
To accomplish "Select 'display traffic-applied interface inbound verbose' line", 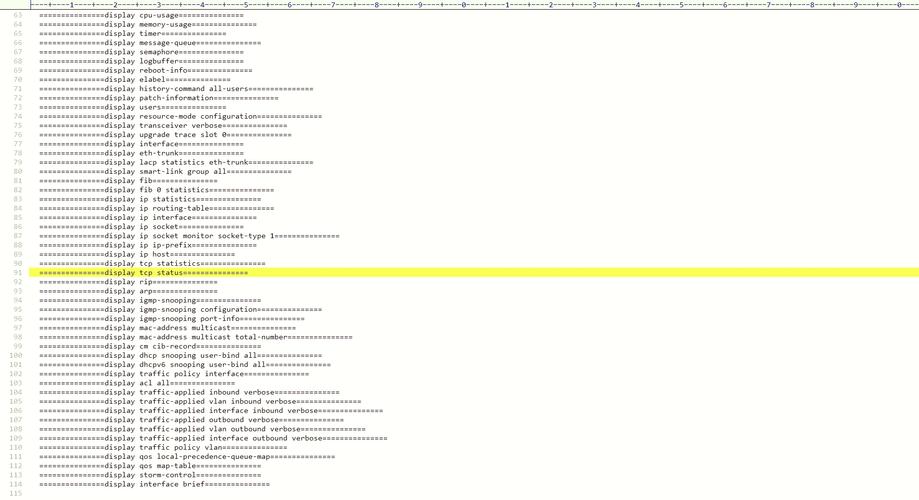I will pos(211,411).
